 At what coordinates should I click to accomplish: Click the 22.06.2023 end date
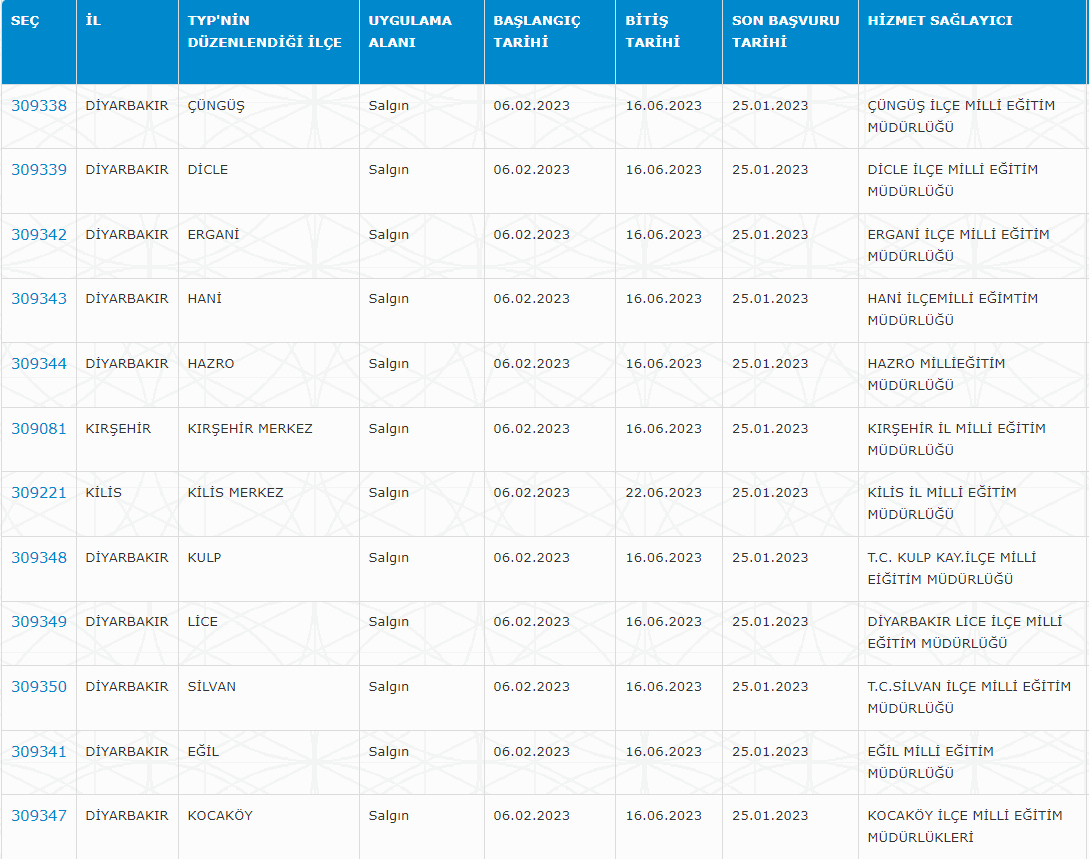pyautogui.click(x=663, y=492)
